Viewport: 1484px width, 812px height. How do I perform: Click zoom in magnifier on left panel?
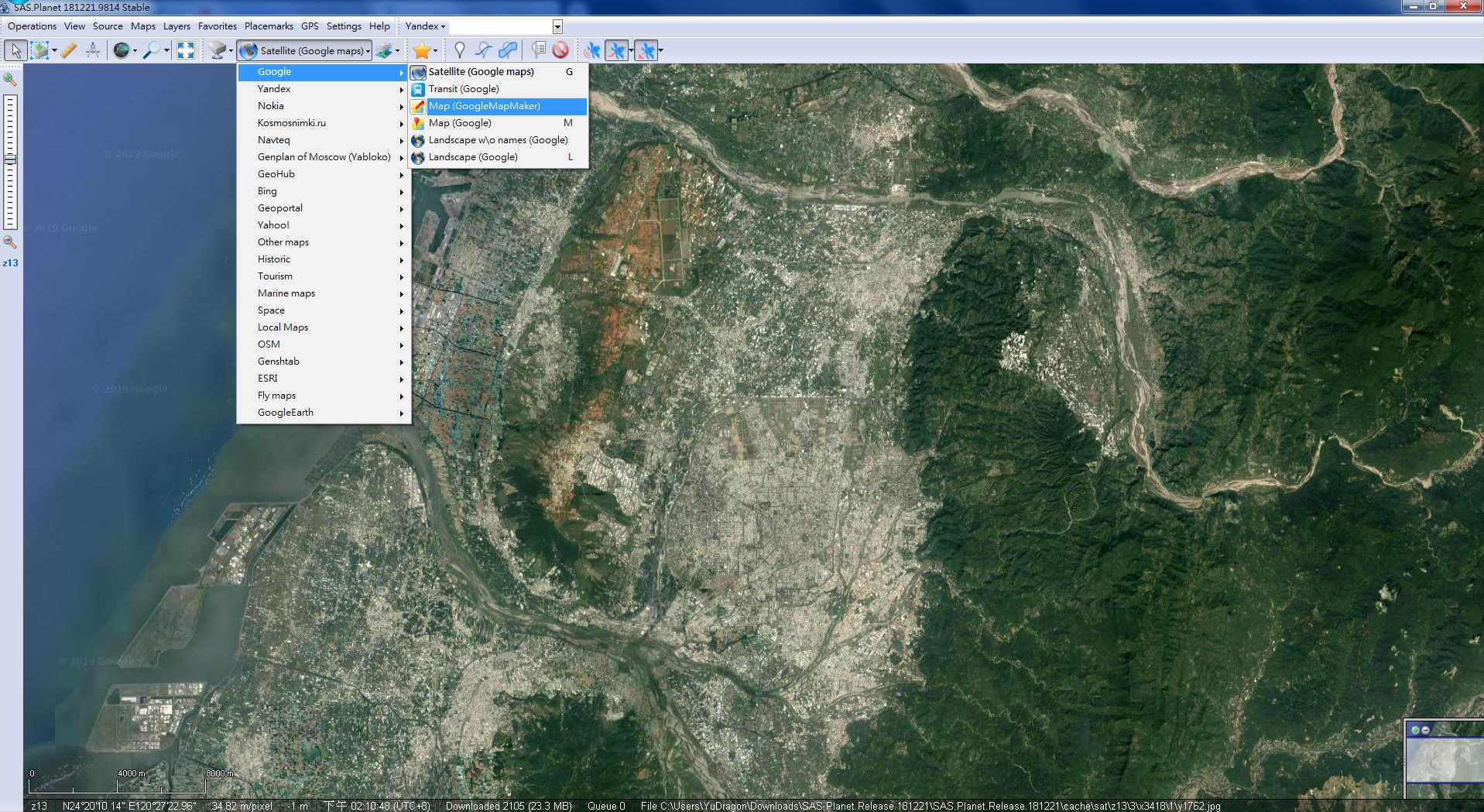tap(10, 79)
